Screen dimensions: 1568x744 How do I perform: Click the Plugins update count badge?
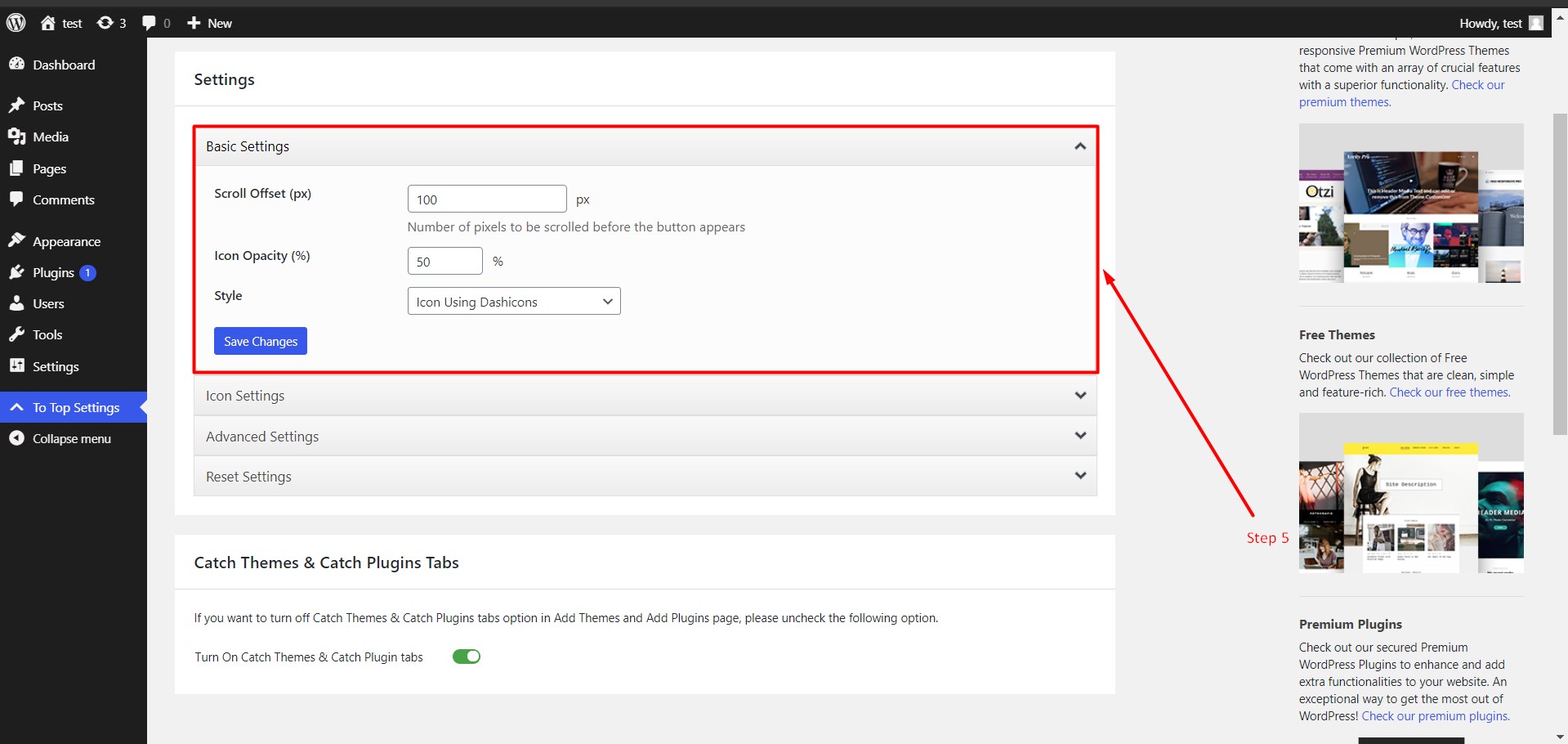coord(87,273)
